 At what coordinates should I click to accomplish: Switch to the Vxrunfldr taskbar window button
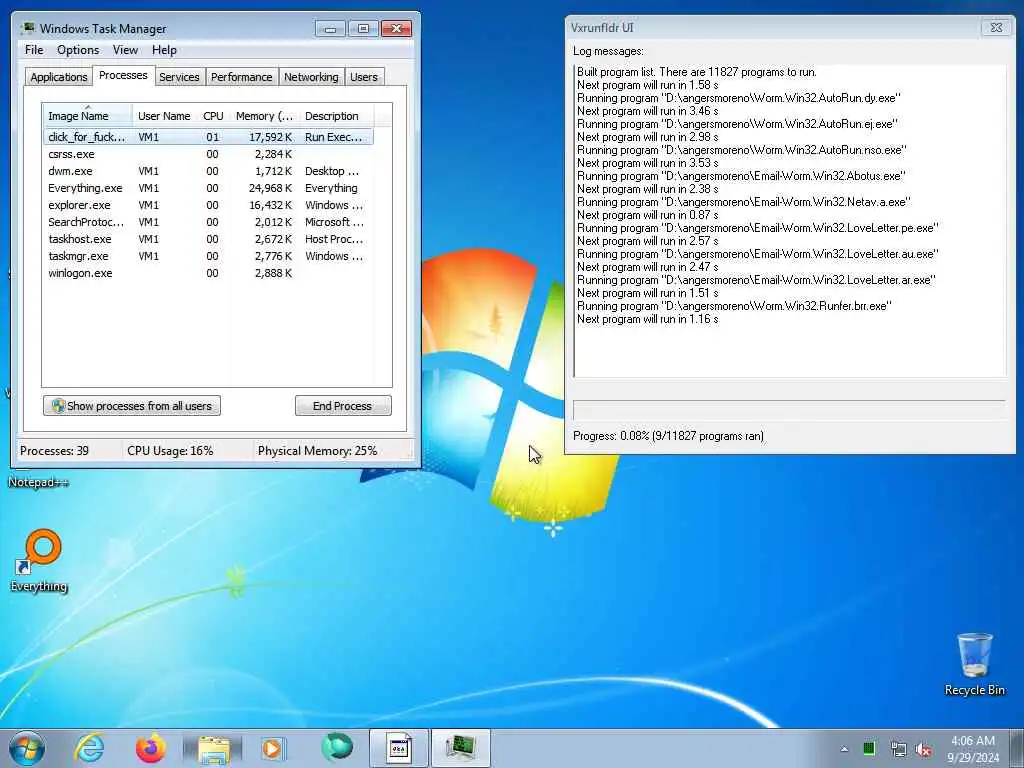pos(399,748)
